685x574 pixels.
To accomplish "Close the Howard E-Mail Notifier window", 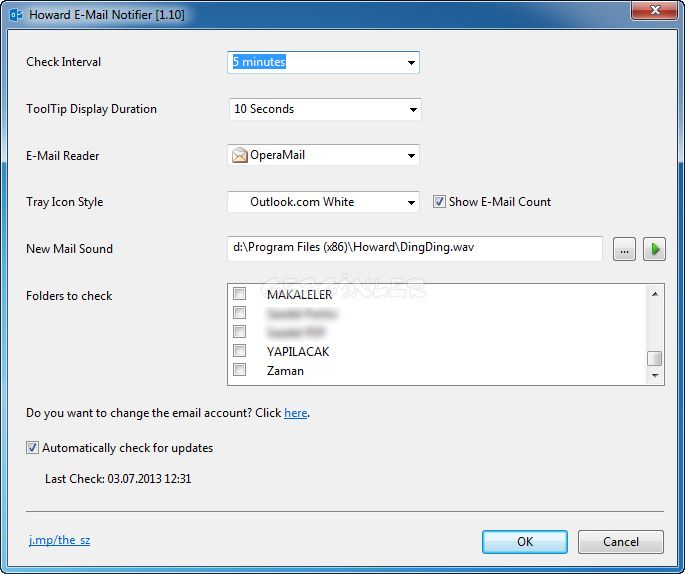I will tap(654, 10).
